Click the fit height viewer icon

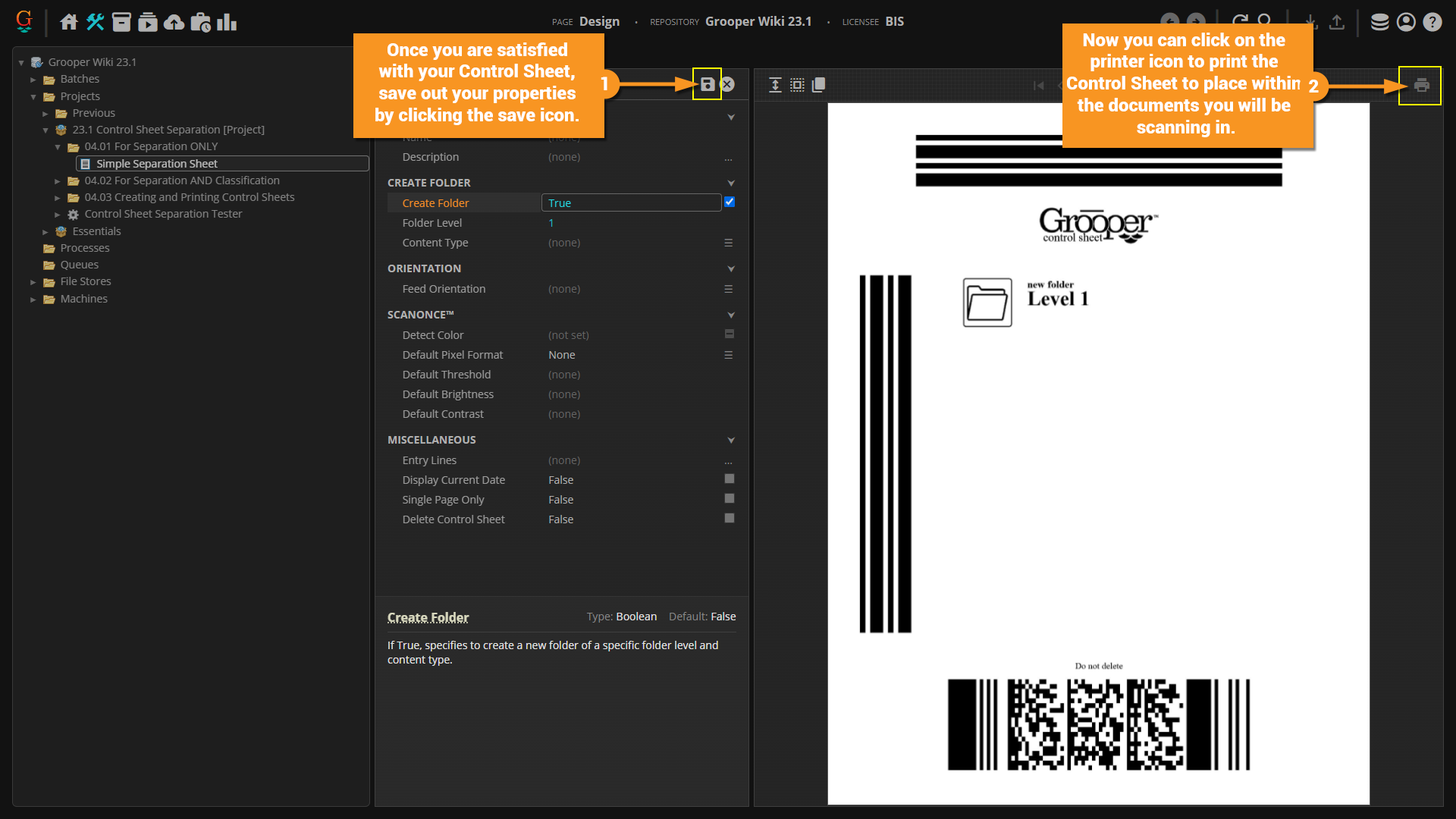pyautogui.click(x=775, y=85)
